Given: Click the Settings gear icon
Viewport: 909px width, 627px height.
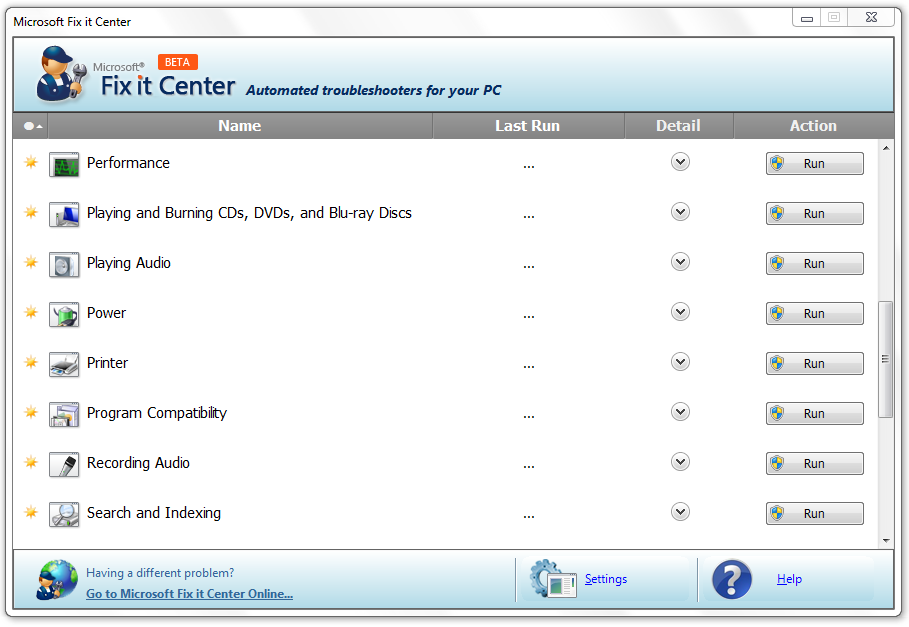Looking at the screenshot, I should pos(552,578).
